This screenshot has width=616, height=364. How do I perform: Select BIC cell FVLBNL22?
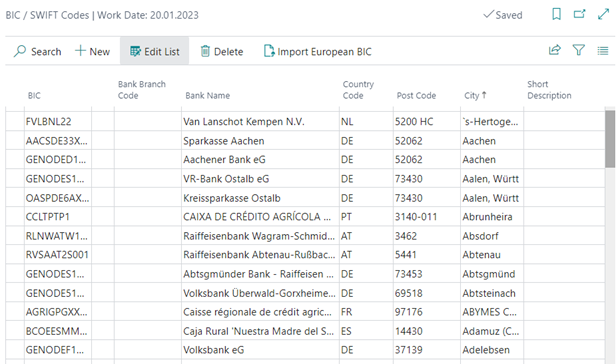[58, 121]
